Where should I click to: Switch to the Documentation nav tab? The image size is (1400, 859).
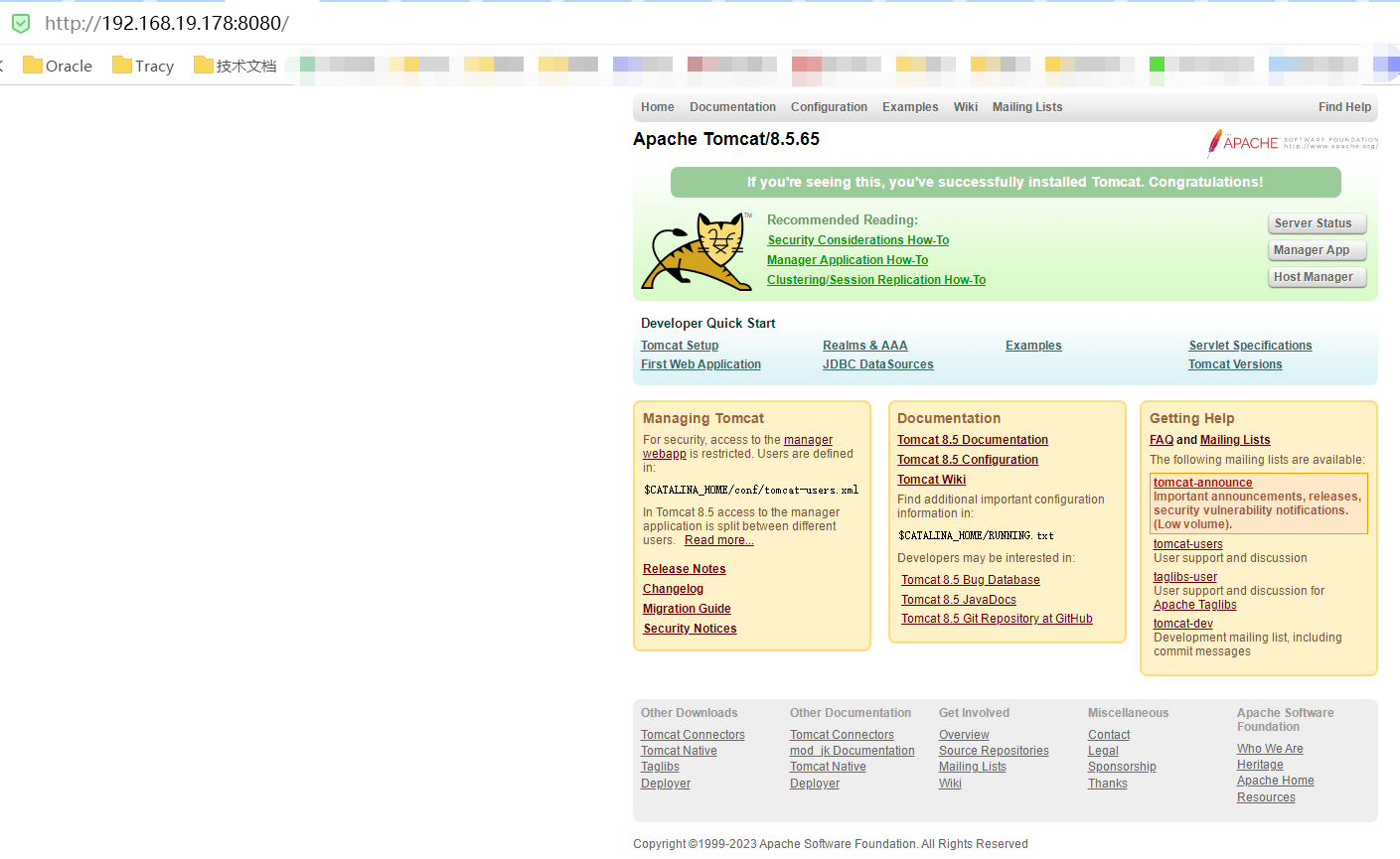(732, 106)
